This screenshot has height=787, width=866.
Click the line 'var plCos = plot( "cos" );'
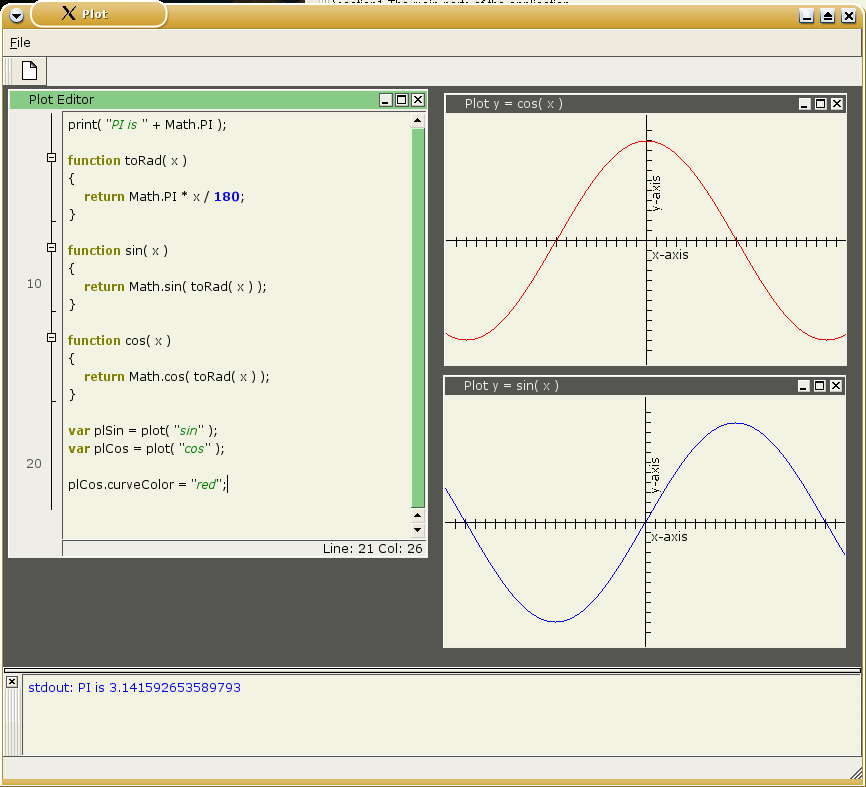146,448
